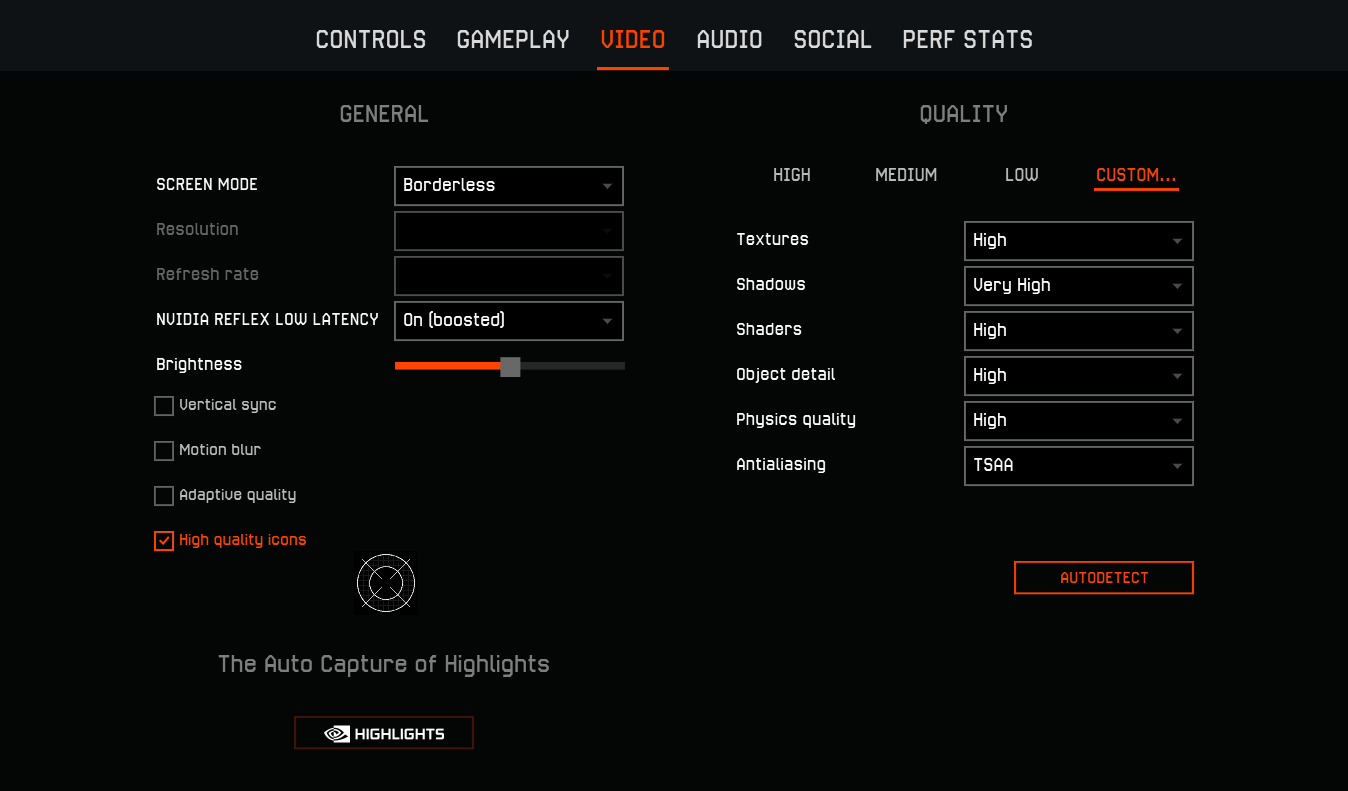Viewport: 1348px width, 791px height.
Task: Switch to the Perf Stats tab
Action: (968, 40)
